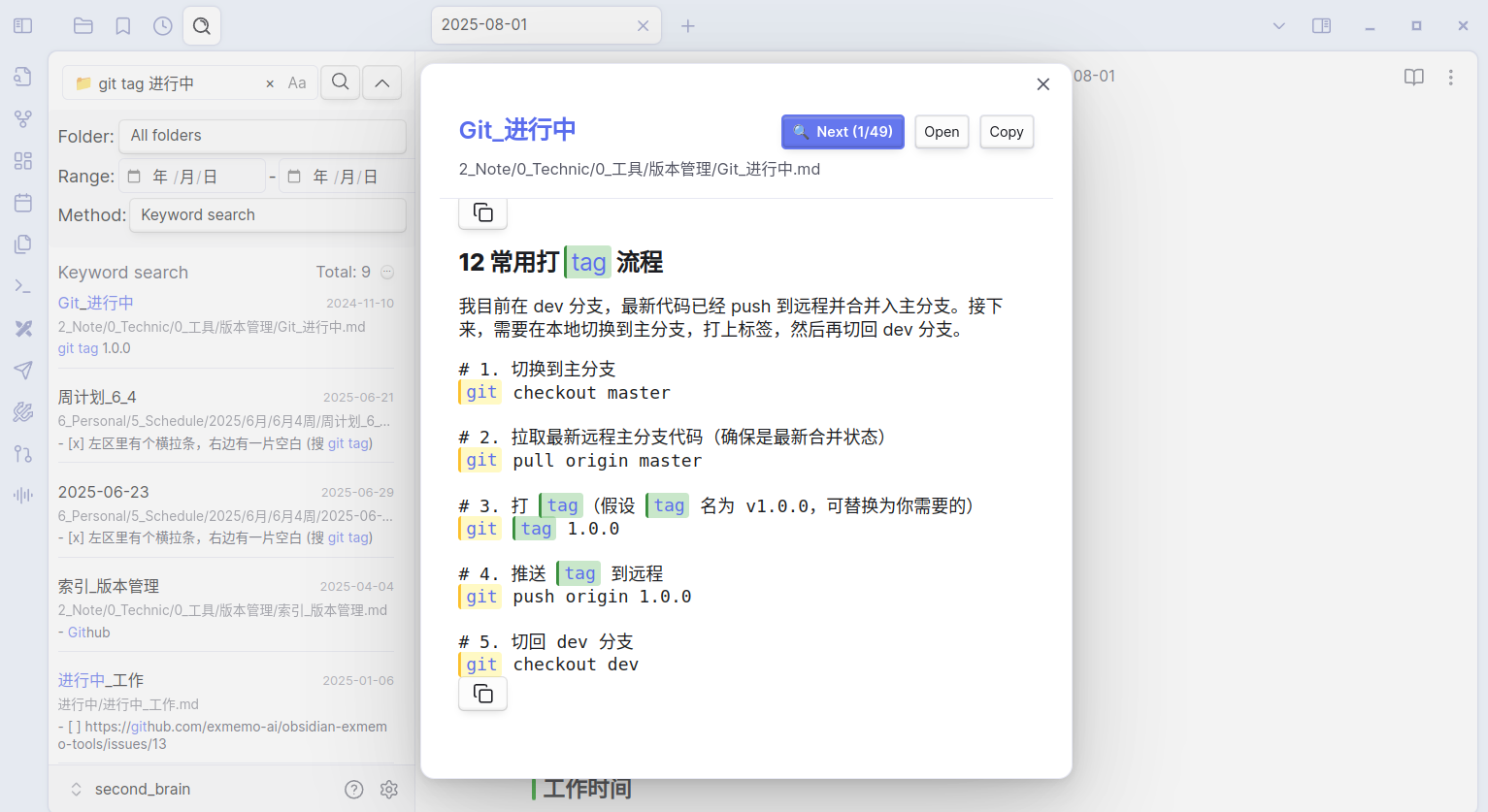Open the tab list dropdown chevron
This screenshot has height=812, width=1488.
[x=1279, y=26]
